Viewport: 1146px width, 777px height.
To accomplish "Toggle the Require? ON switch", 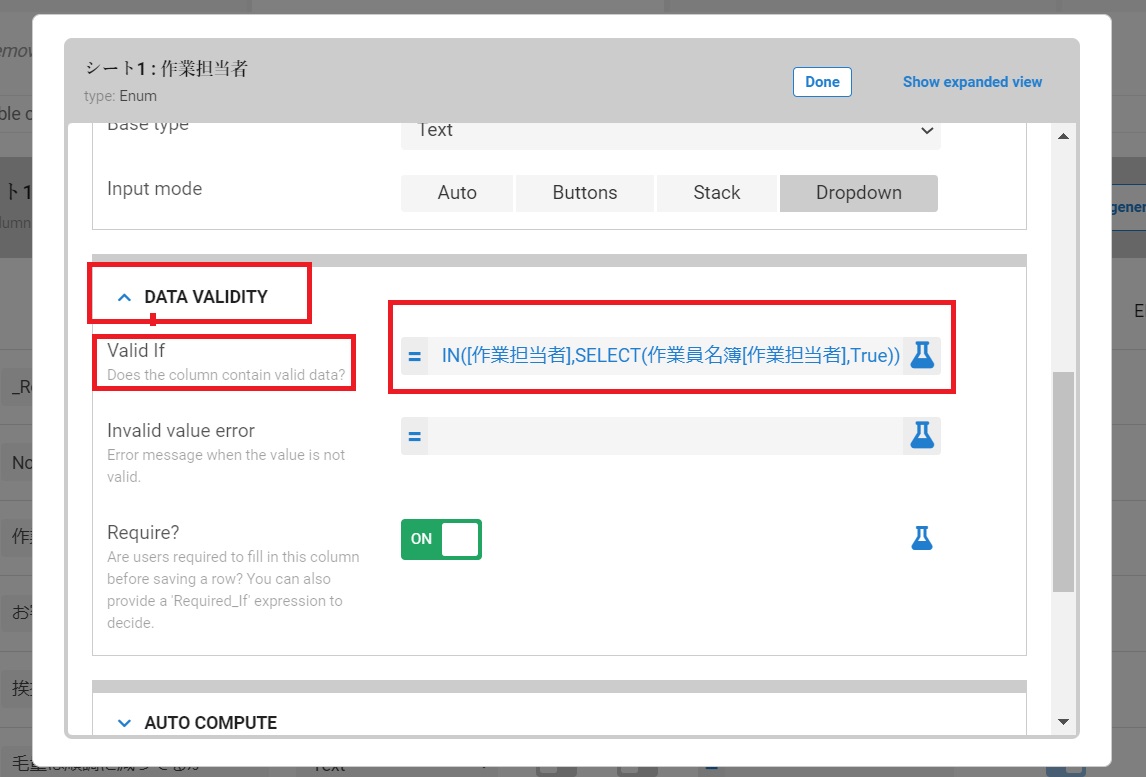I will coord(441,539).
